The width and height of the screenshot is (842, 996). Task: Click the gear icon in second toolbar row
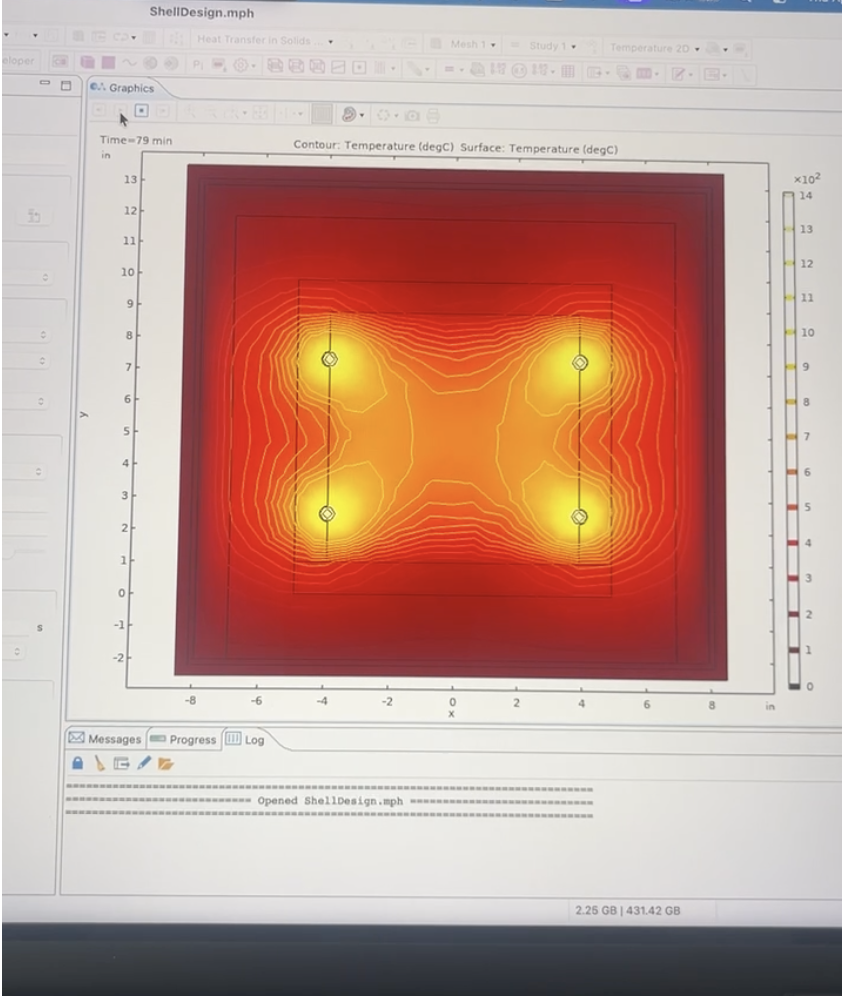pos(240,65)
